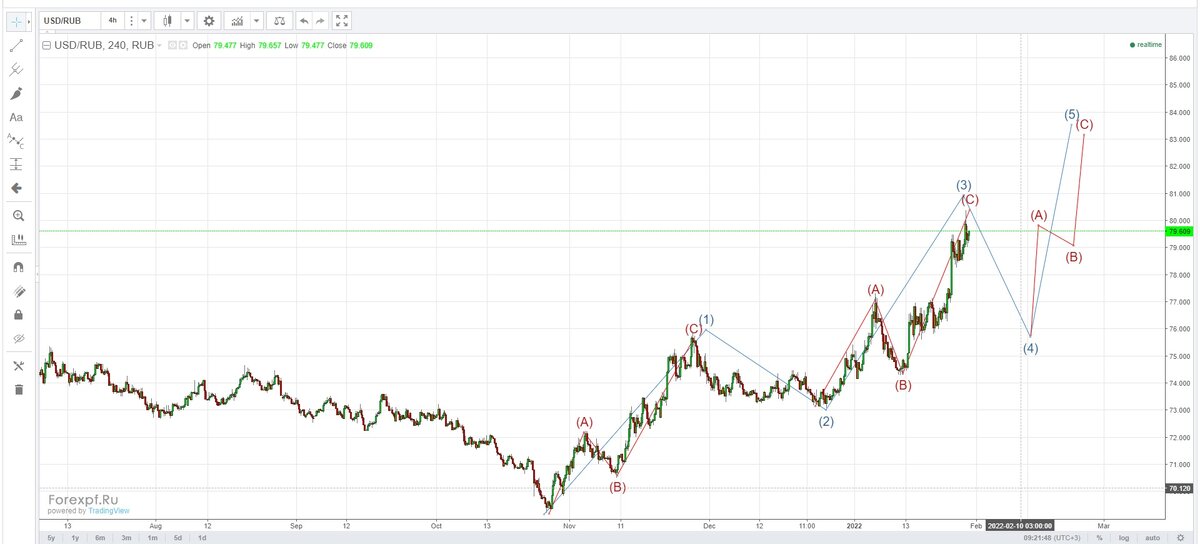
Task: Click the redo arrow
Action: [x=319, y=20]
